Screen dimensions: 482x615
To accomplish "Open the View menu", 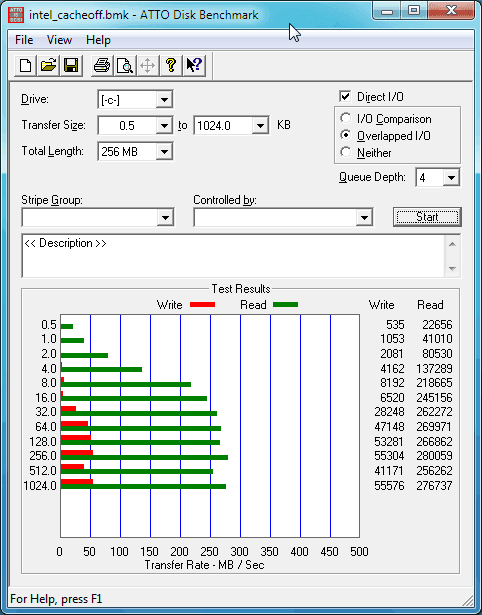I will [x=59, y=40].
